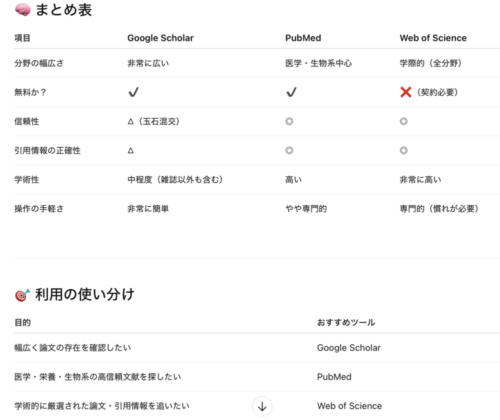
Task: Click the scroll-down arrow button
Action: tap(262, 406)
